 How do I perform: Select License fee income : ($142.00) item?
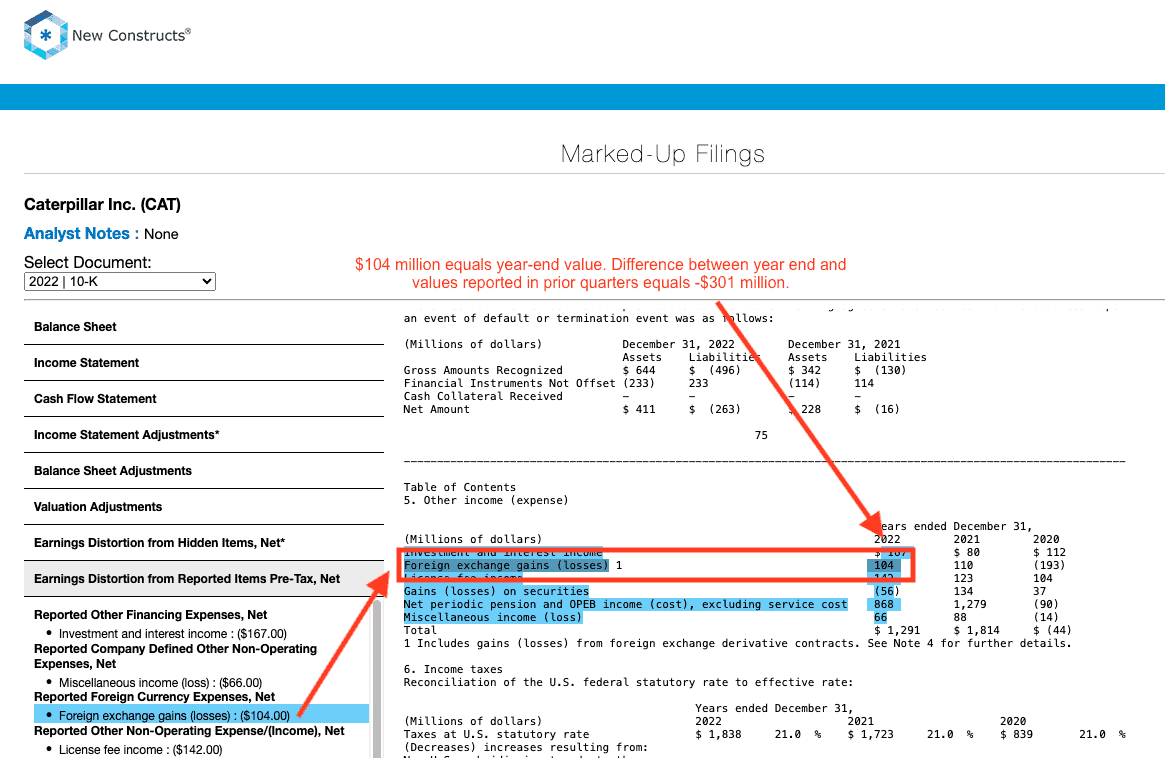(x=140, y=749)
